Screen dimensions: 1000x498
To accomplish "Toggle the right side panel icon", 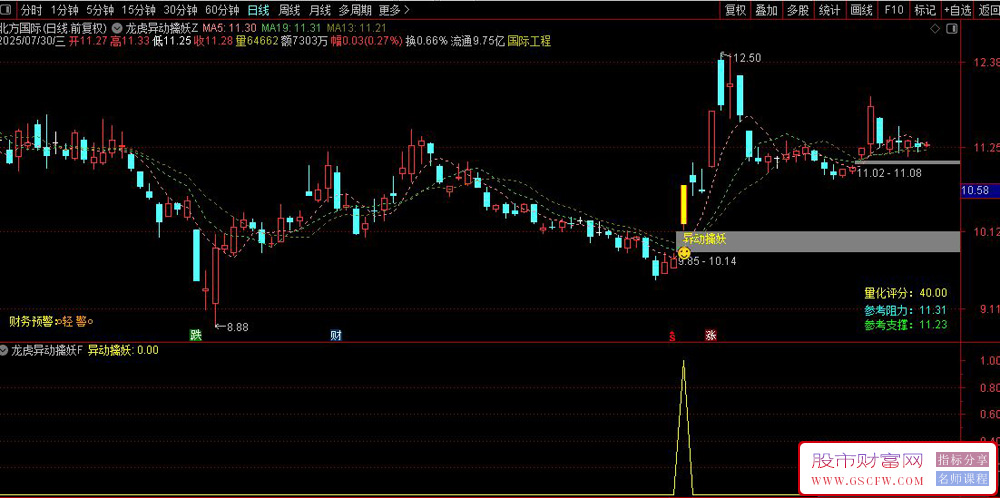I will 952,29.
